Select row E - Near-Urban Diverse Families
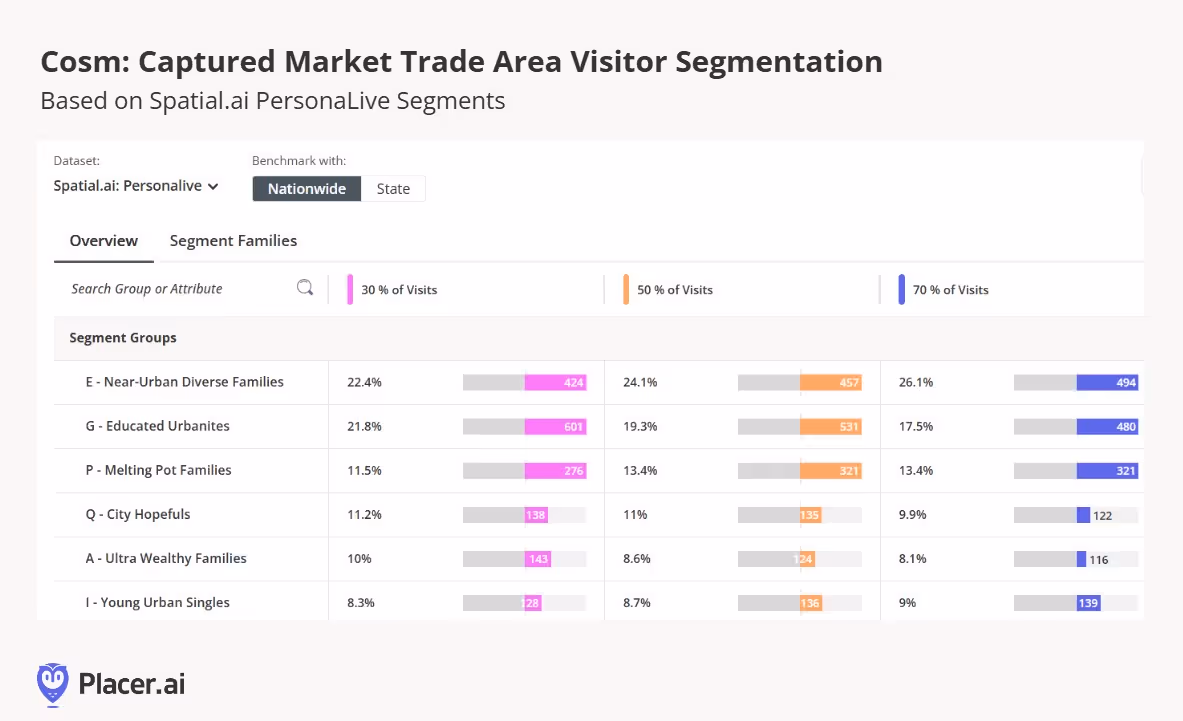The height and width of the screenshot is (721, 1183). pos(184,382)
